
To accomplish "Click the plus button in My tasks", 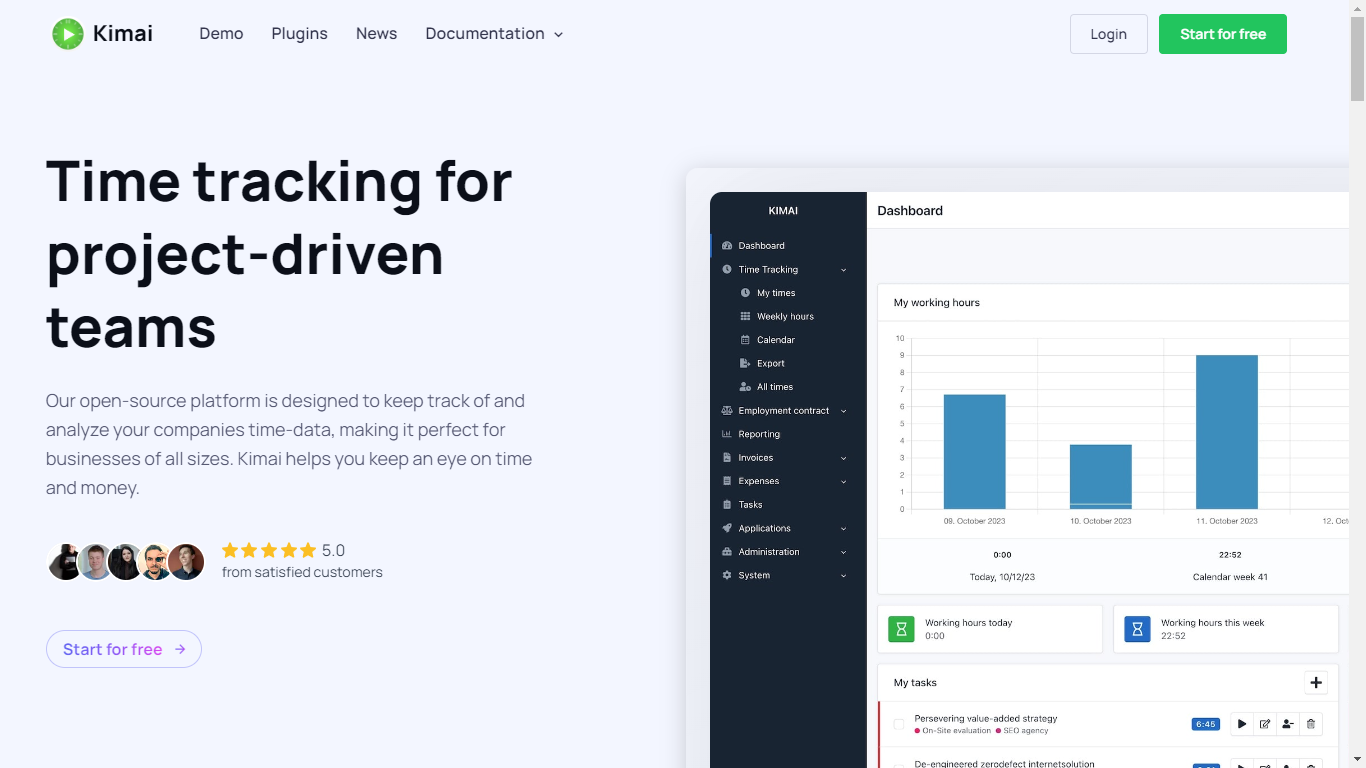I will point(1316,683).
